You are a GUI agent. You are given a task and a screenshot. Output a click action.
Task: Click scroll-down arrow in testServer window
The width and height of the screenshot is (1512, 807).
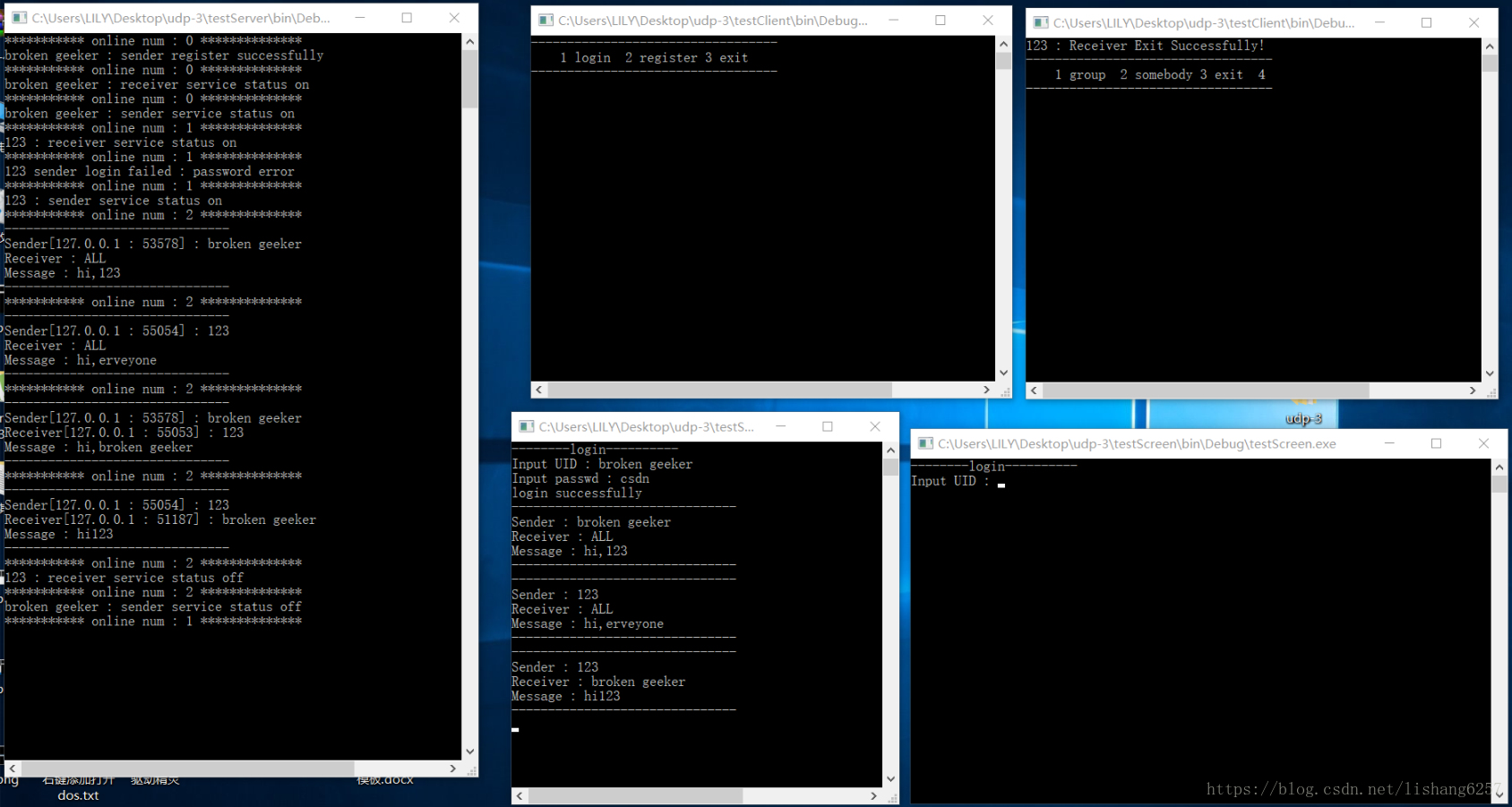click(x=470, y=752)
